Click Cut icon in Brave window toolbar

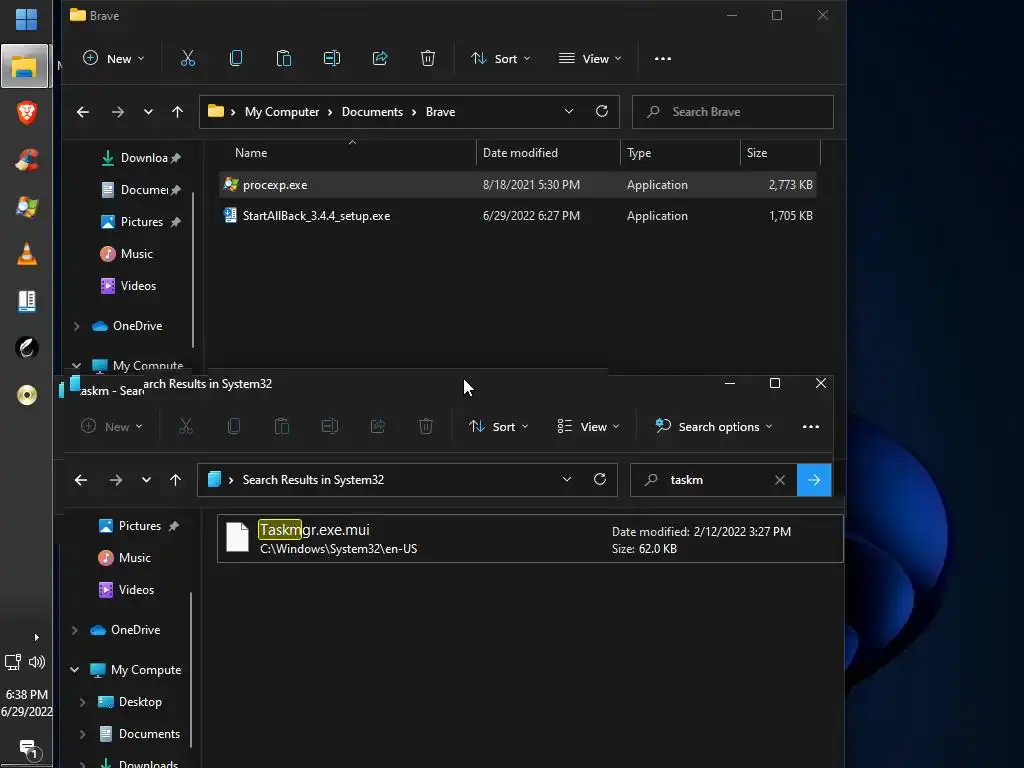click(x=187, y=59)
